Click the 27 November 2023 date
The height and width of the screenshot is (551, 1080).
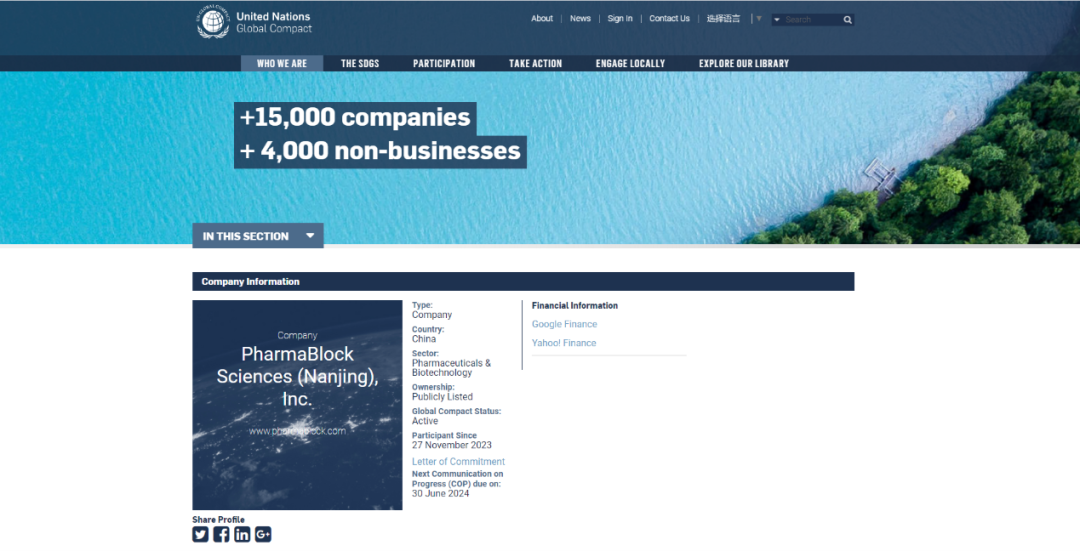452,445
